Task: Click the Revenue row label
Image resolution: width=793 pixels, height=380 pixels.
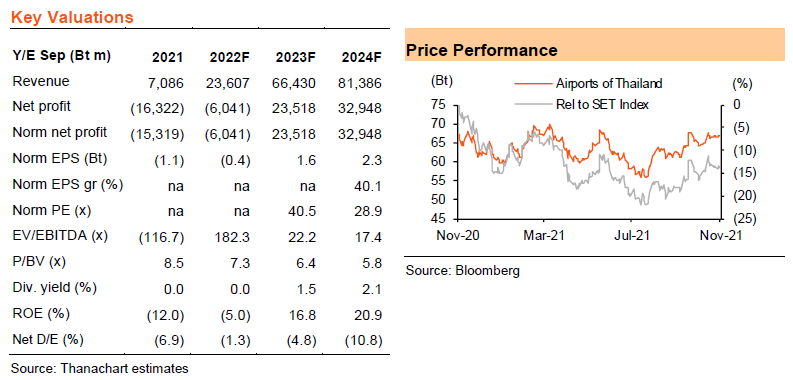Action: pyautogui.click(x=41, y=81)
